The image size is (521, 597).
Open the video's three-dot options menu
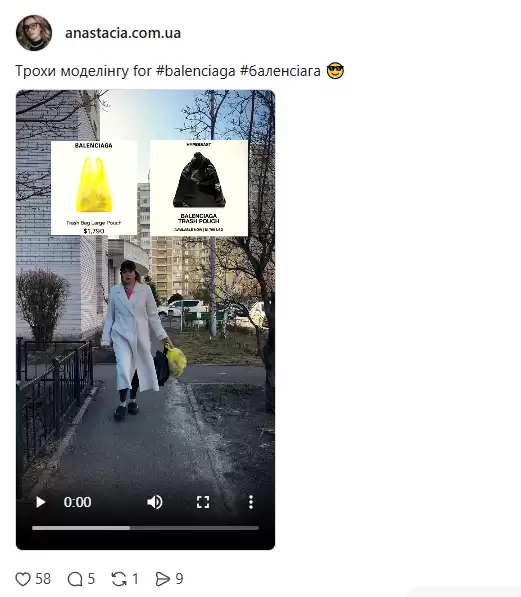pyautogui.click(x=251, y=502)
